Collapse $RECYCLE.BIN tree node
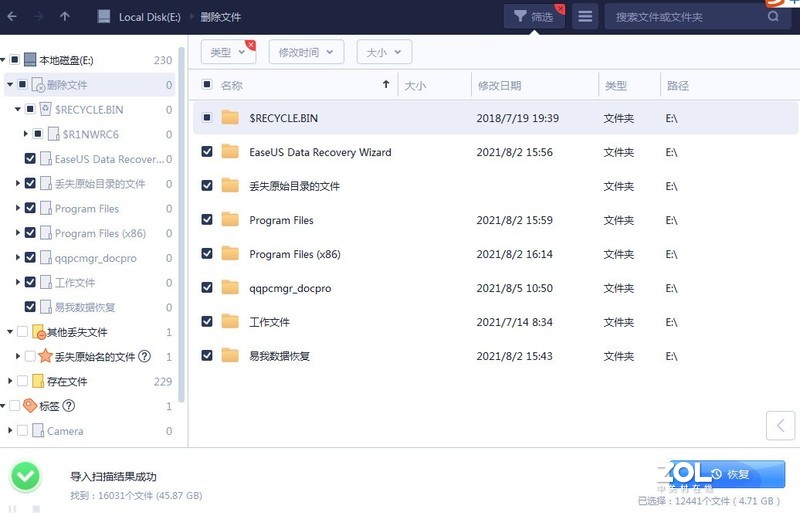Image resolution: width=800 pixels, height=516 pixels. (x=18, y=109)
